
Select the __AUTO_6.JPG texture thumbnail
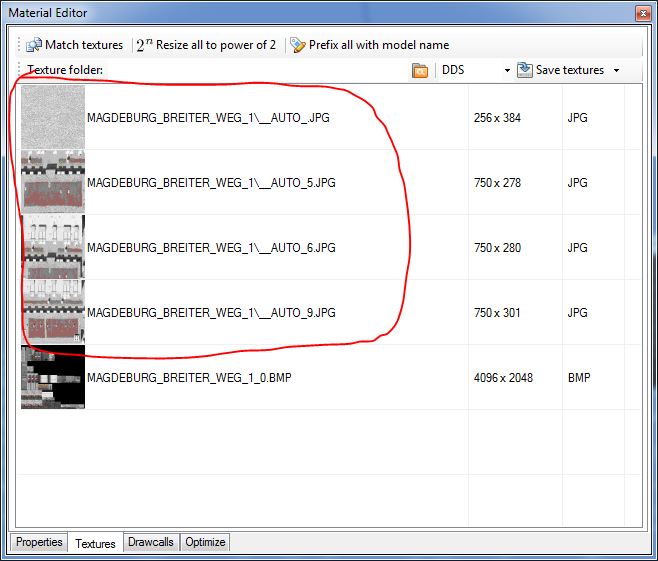pos(53,247)
